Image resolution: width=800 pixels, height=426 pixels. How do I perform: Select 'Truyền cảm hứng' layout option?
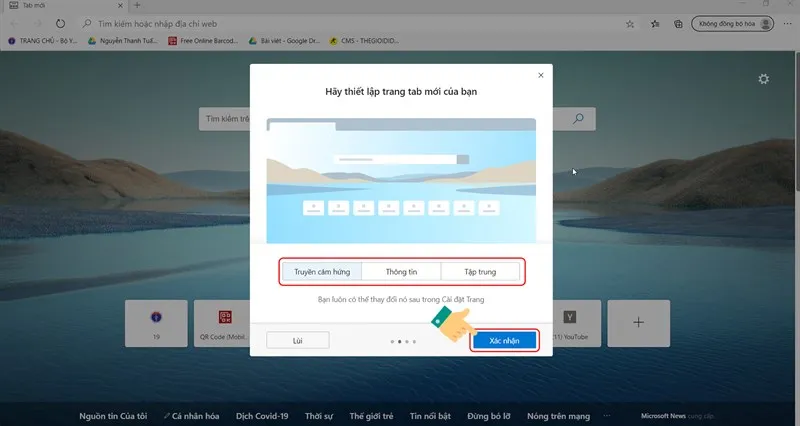pos(322,272)
